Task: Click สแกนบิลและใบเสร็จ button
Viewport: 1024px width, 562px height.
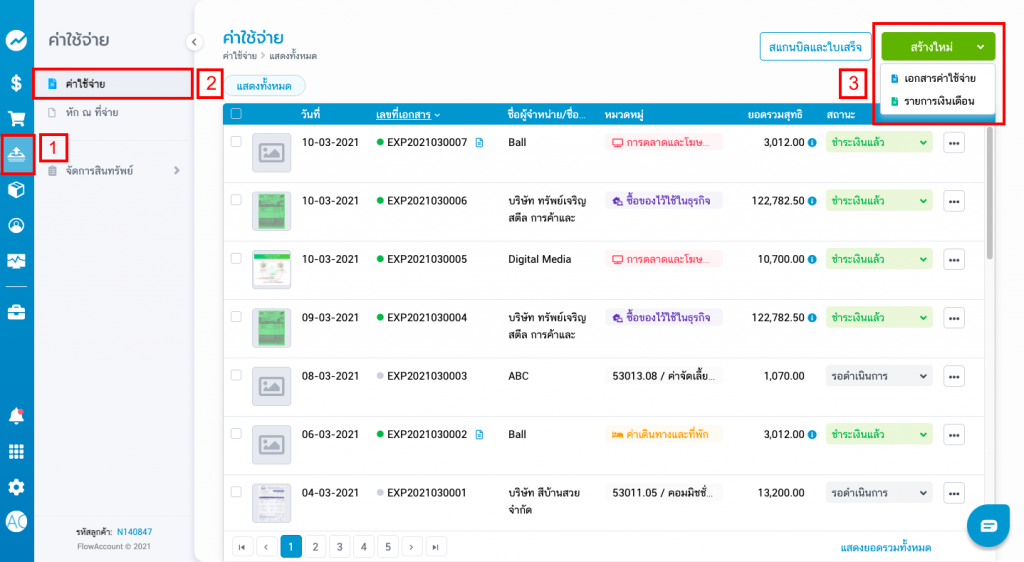Action: (814, 46)
